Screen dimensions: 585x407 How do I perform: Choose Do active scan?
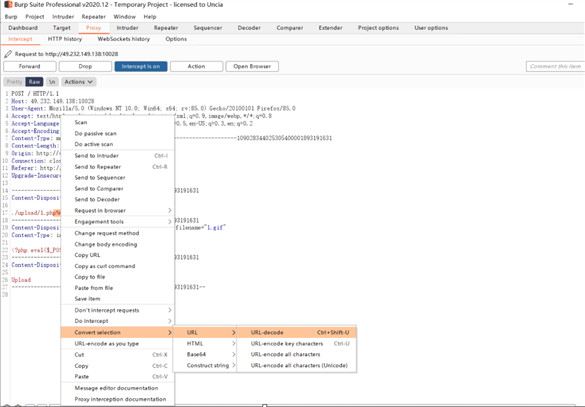click(x=117, y=144)
